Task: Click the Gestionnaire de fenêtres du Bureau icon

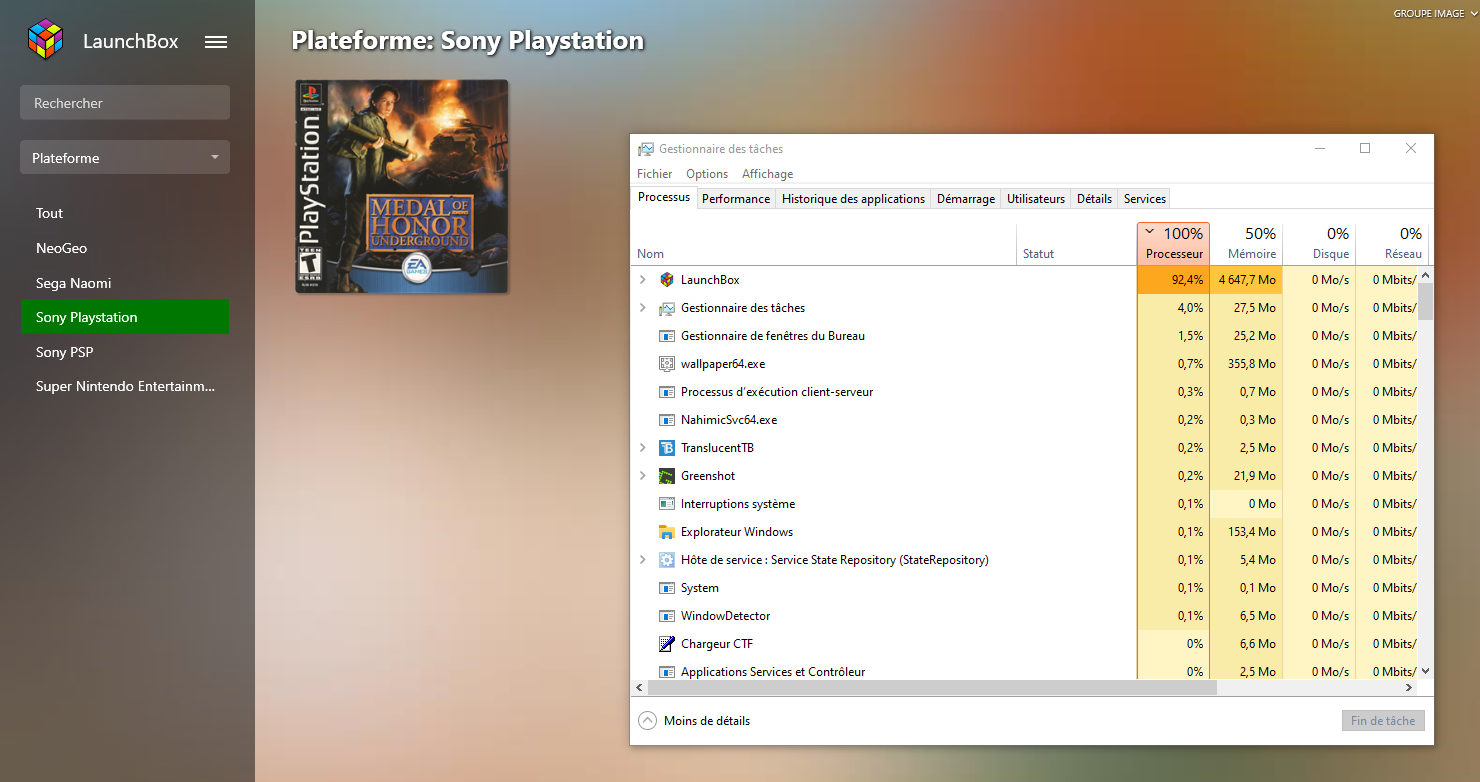Action: click(x=667, y=336)
